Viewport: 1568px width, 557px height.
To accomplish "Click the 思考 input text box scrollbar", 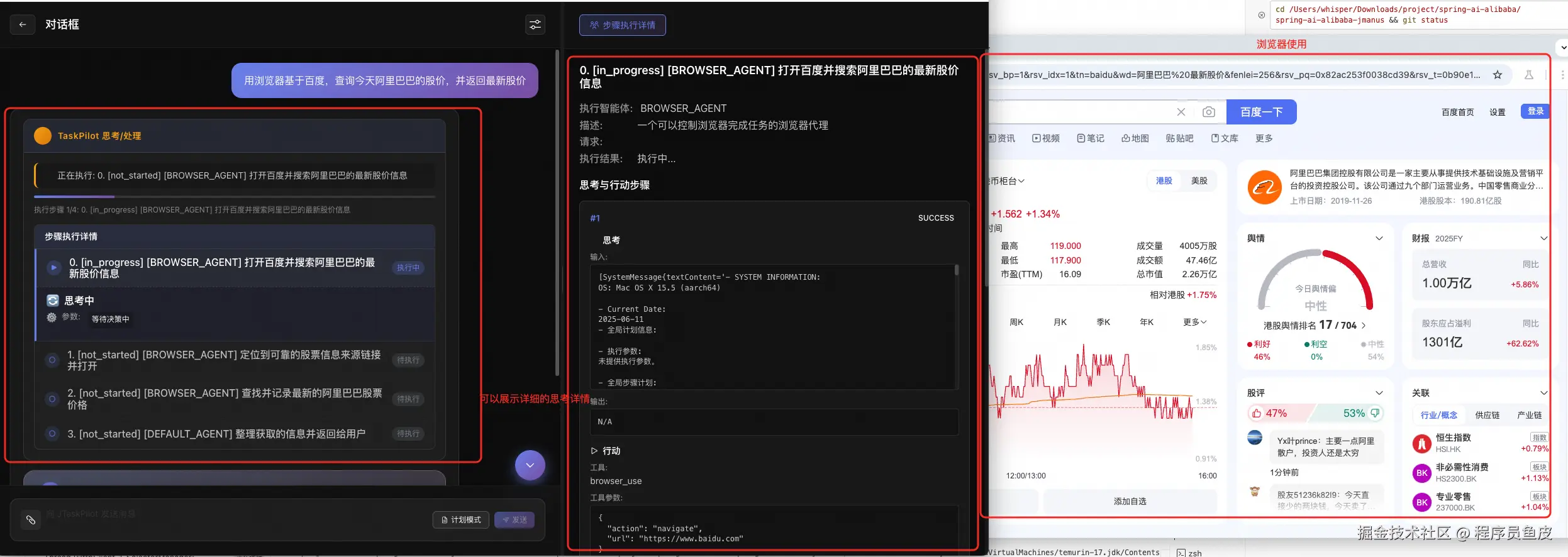I will coord(957,270).
